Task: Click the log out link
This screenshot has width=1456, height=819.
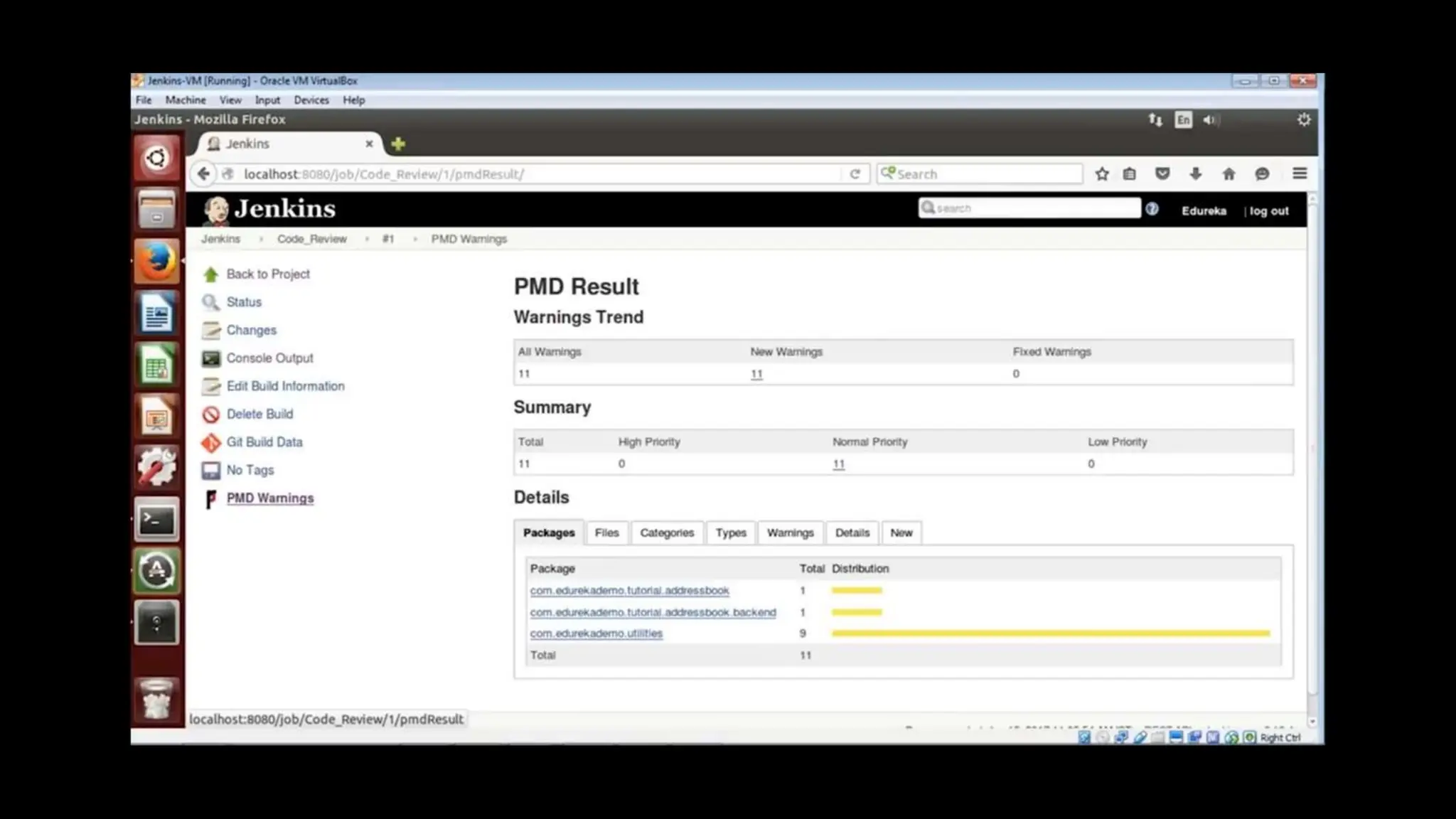Action: (x=1269, y=211)
